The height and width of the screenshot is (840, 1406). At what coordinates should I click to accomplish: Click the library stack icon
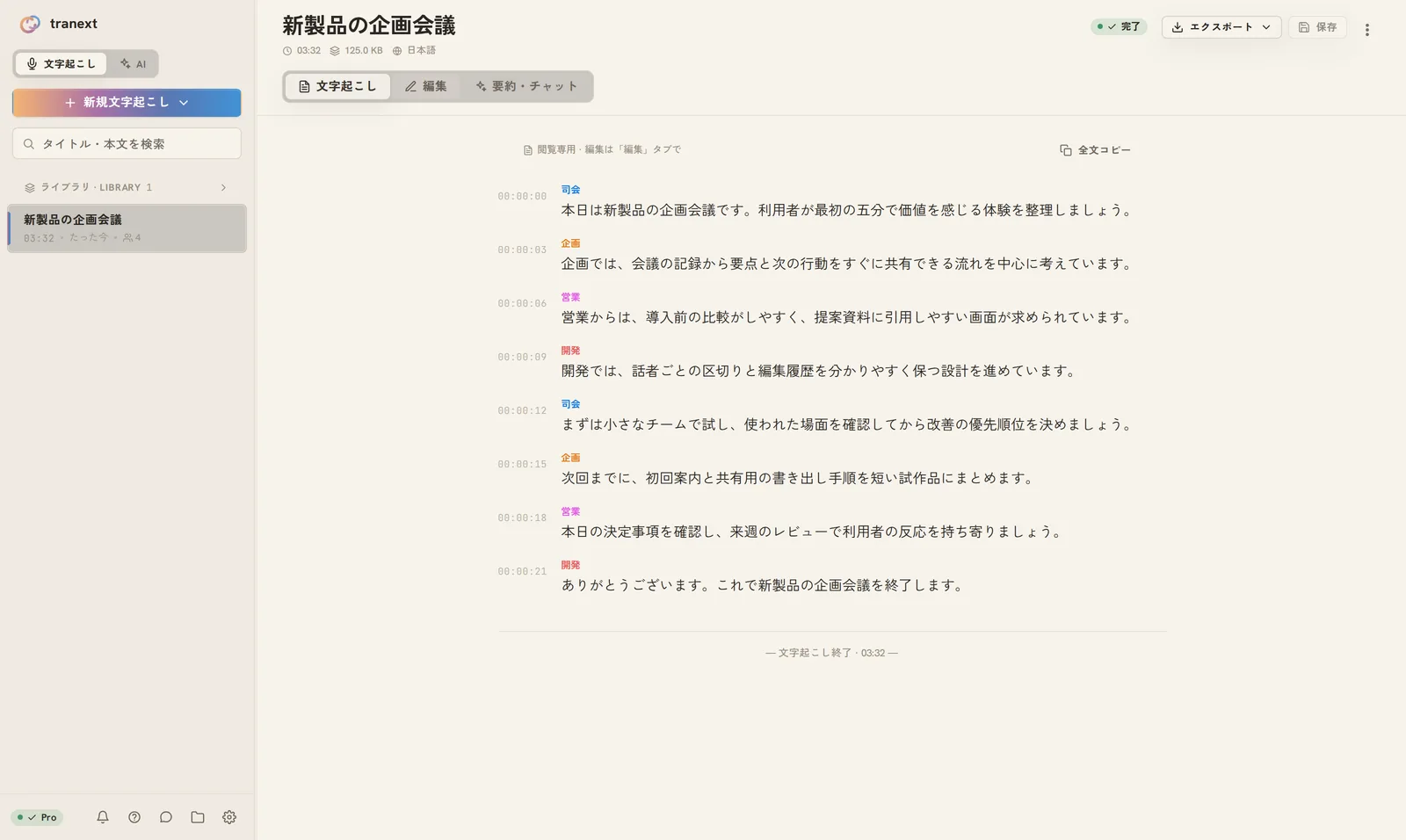30,187
